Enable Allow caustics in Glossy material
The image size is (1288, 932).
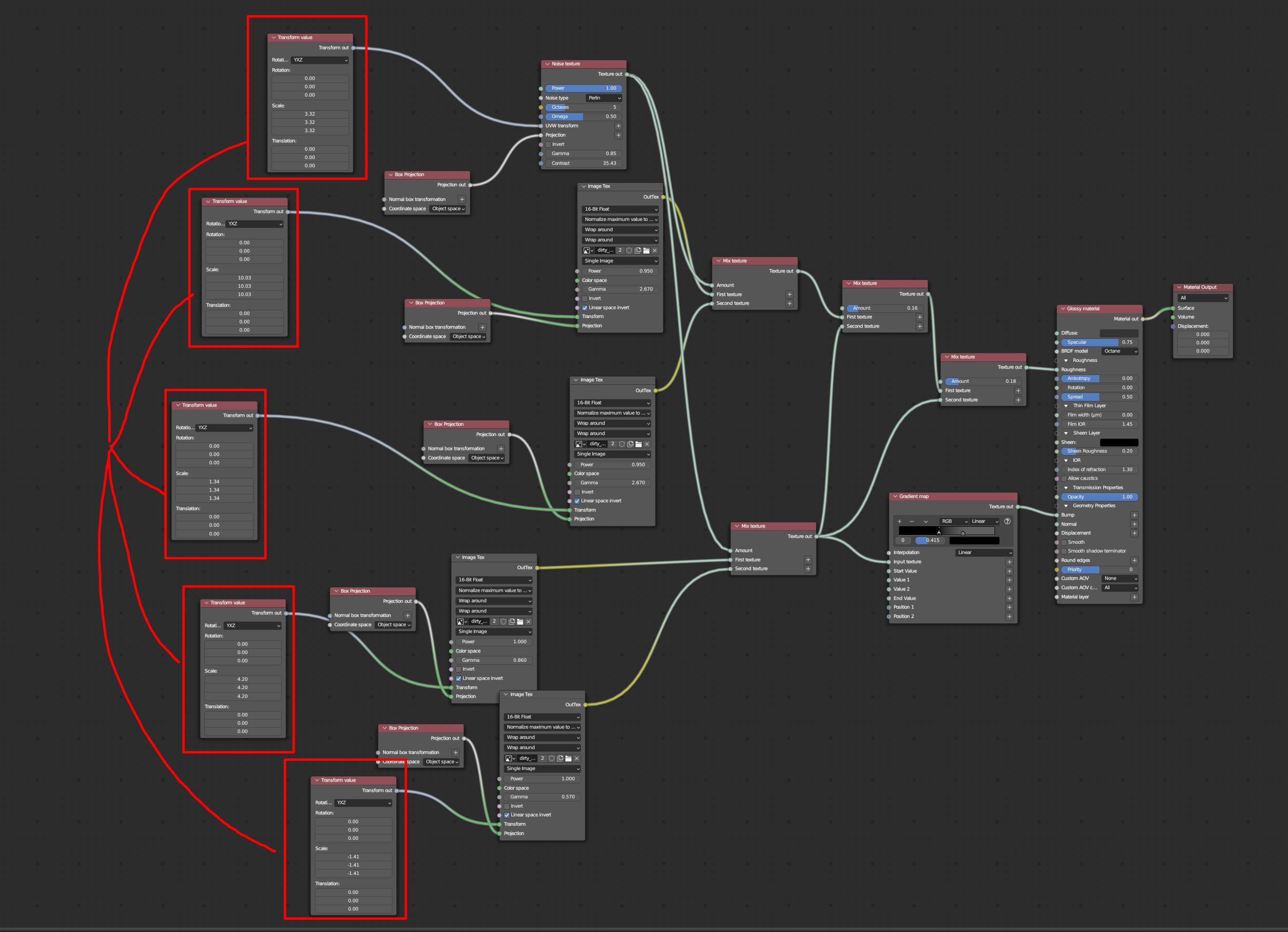pos(1064,479)
